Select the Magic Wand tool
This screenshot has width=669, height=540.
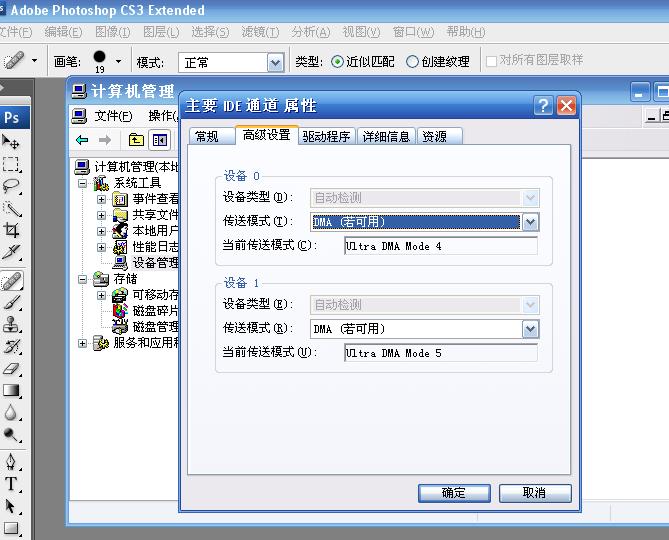(x=12, y=208)
